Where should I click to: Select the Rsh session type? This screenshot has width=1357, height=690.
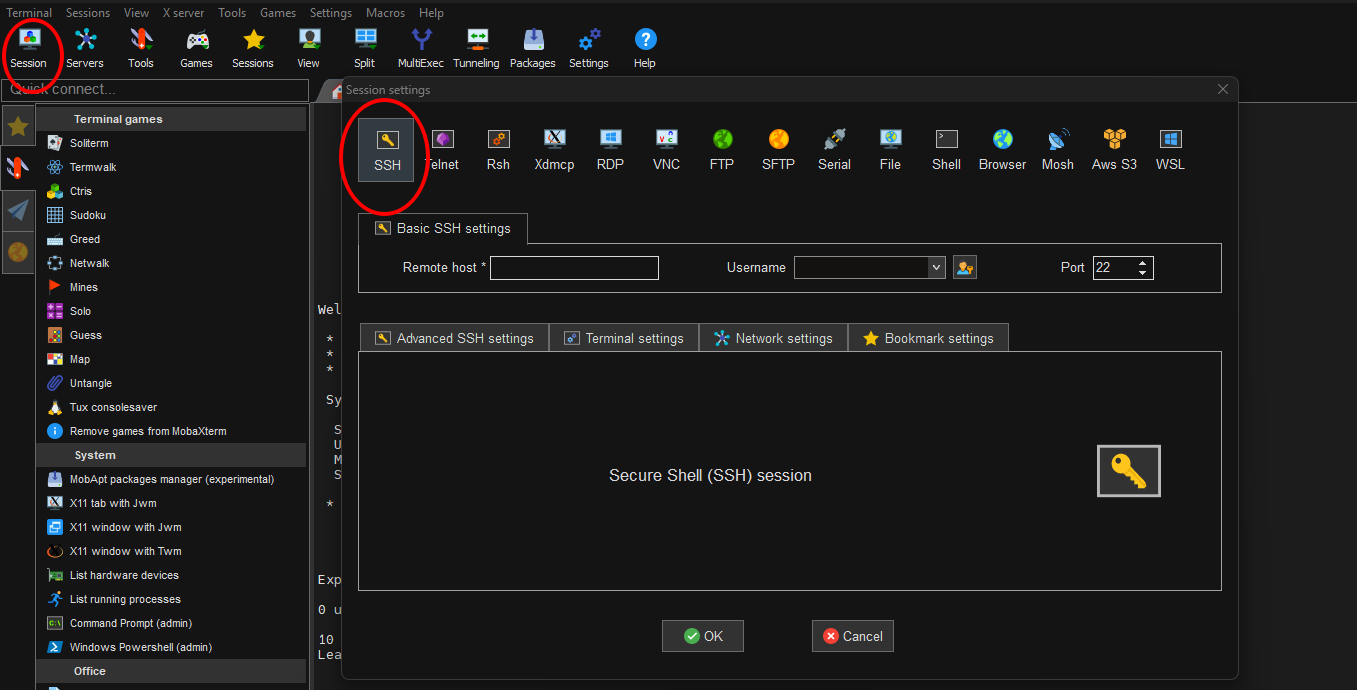tap(498, 150)
